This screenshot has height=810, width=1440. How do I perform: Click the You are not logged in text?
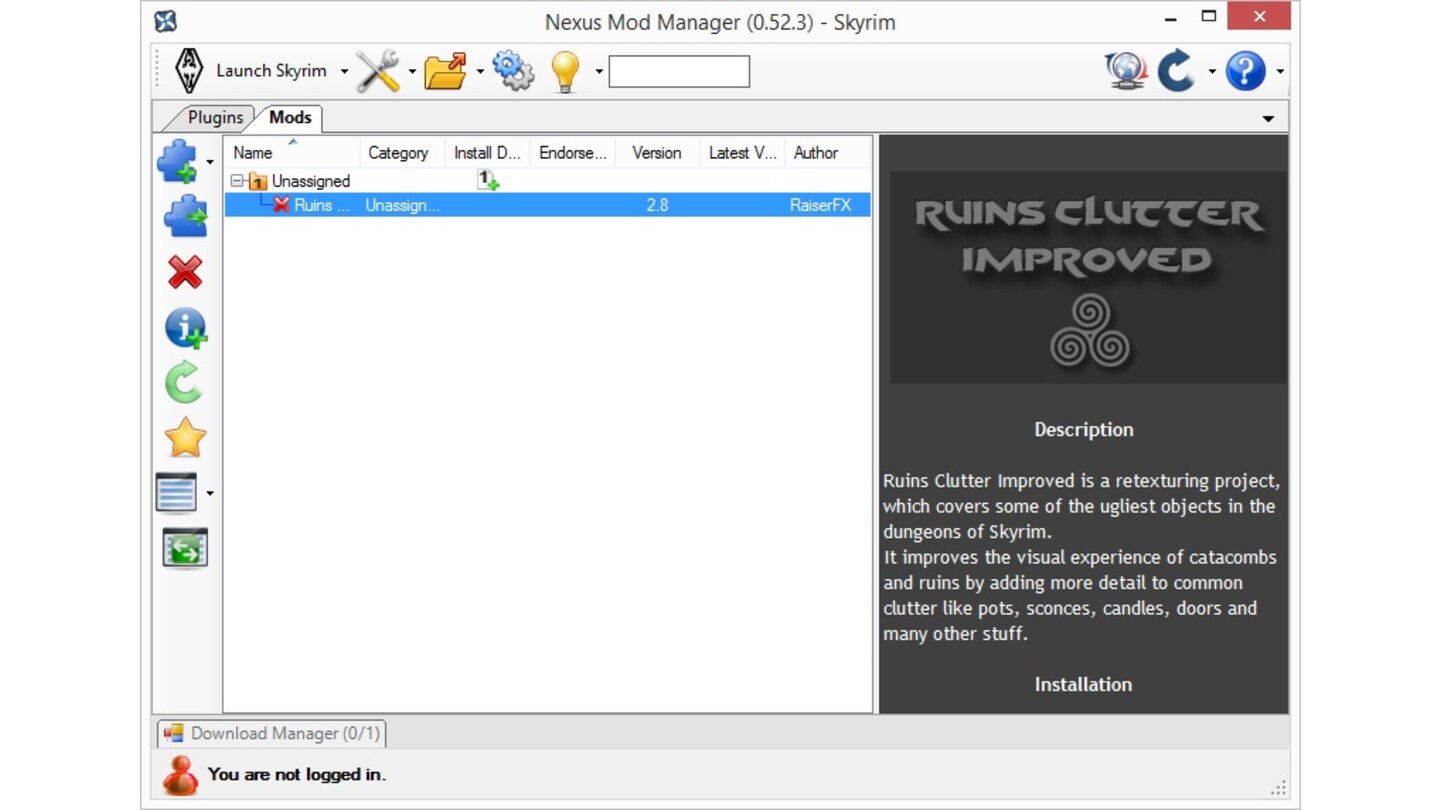297,774
